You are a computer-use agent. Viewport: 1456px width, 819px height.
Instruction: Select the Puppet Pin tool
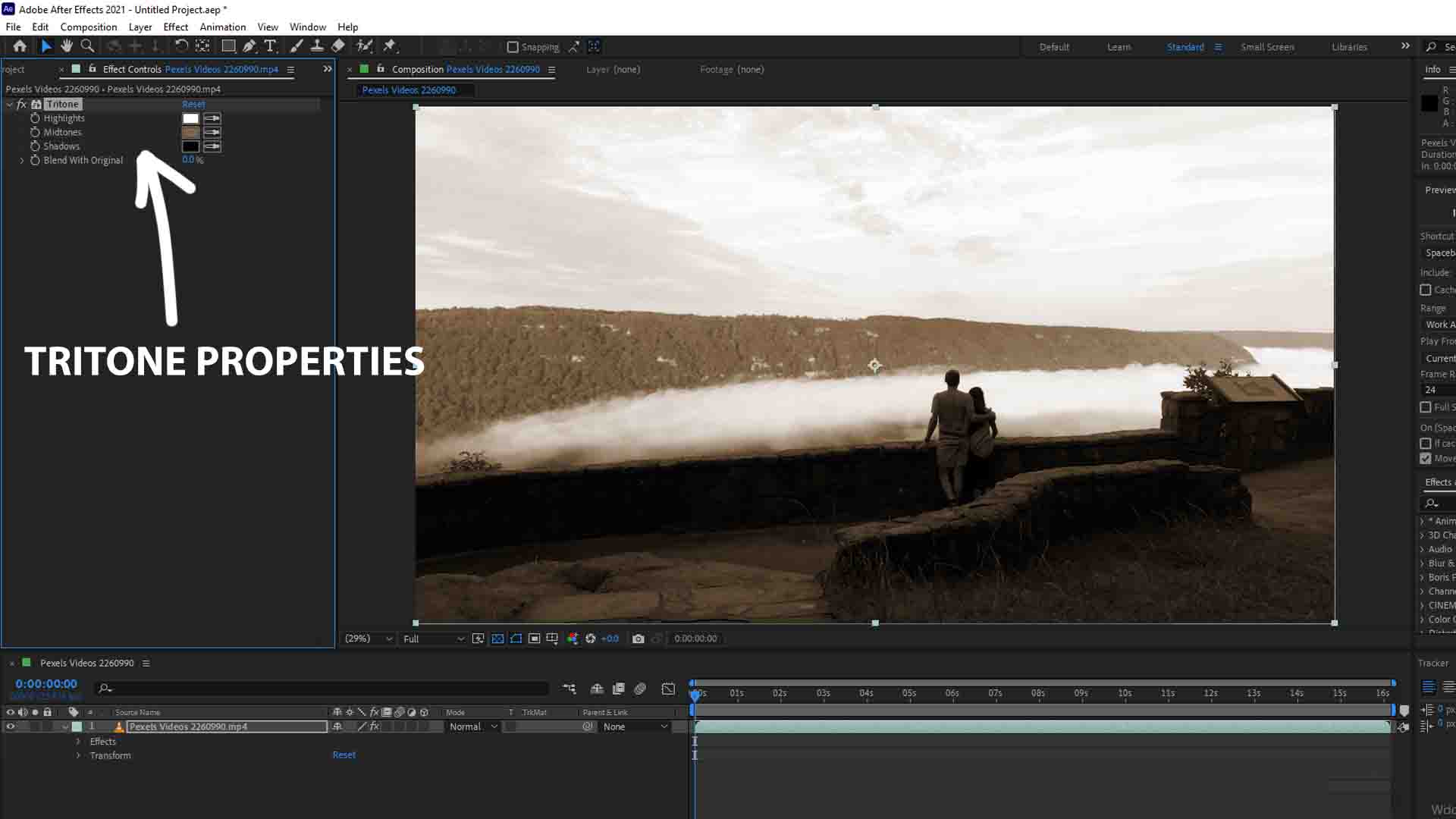(x=390, y=46)
